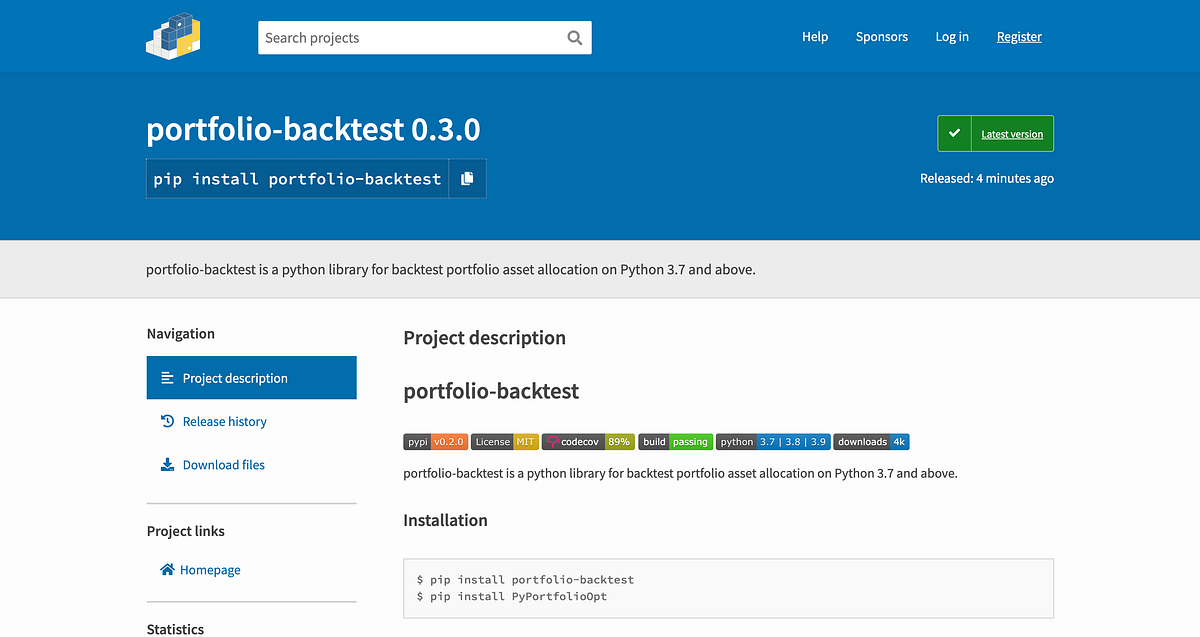Copy the pip install command via clipboard icon

coord(467,178)
